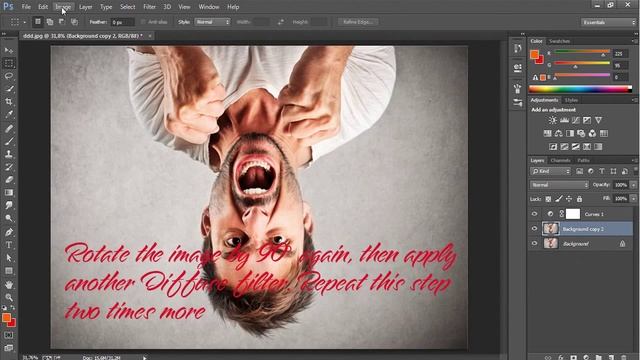Open the Layer menu
Image resolution: width=640 pixels, height=360 pixels.
86,7
